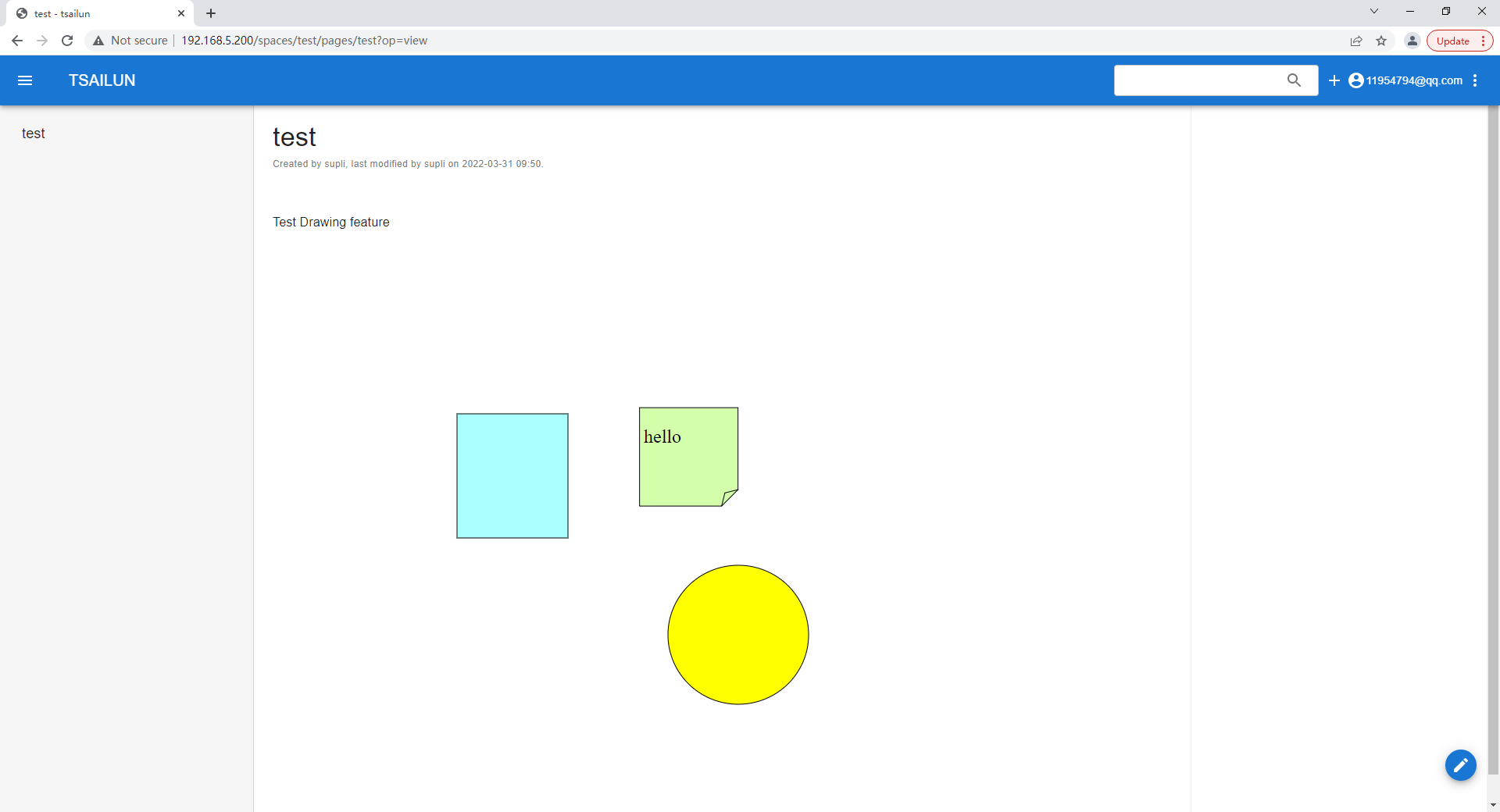Click the plus add-page icon in header
Viewport: 1500px width, 812px height.
(x=1334, y=80)
